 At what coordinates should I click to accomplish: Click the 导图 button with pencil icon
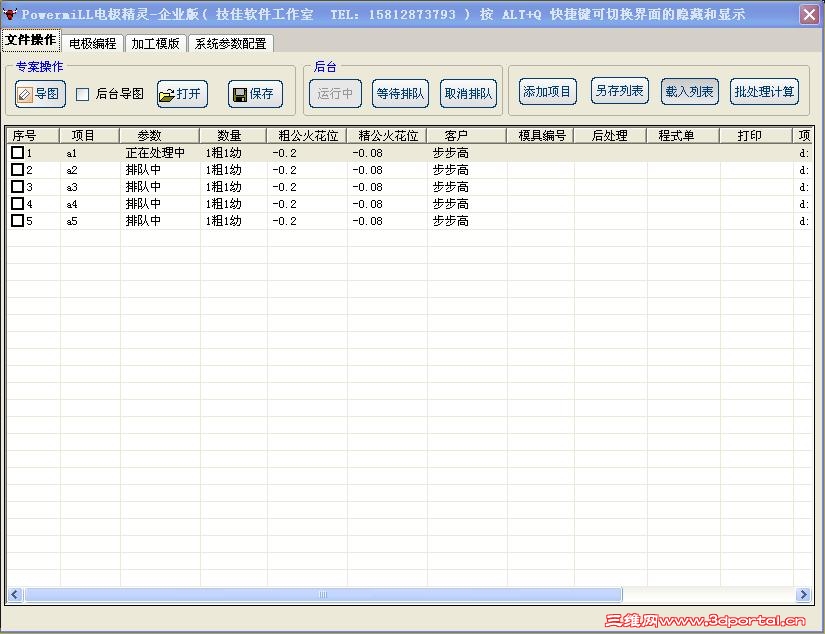[x=41, y=94]
